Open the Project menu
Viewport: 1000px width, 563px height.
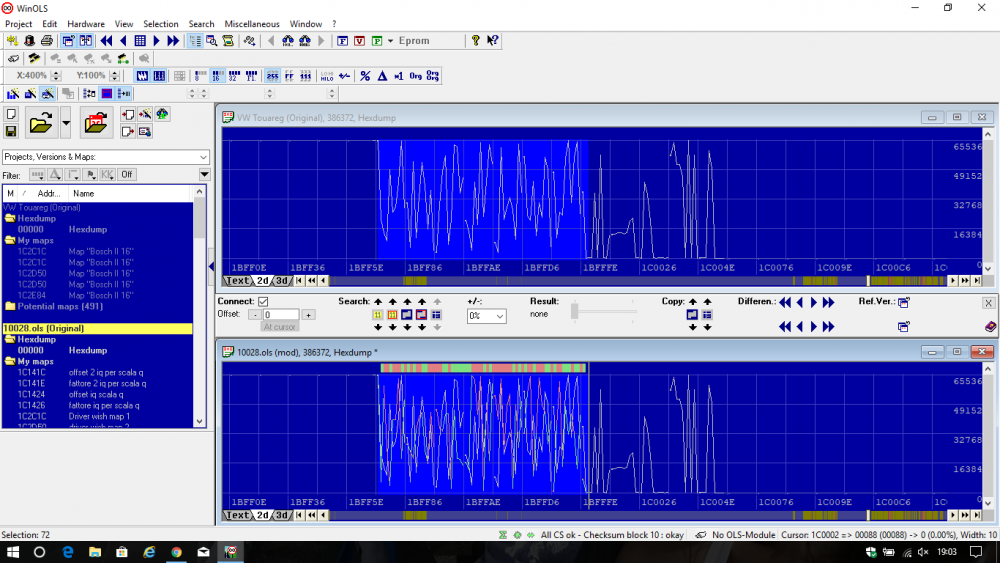click(18, 24)
